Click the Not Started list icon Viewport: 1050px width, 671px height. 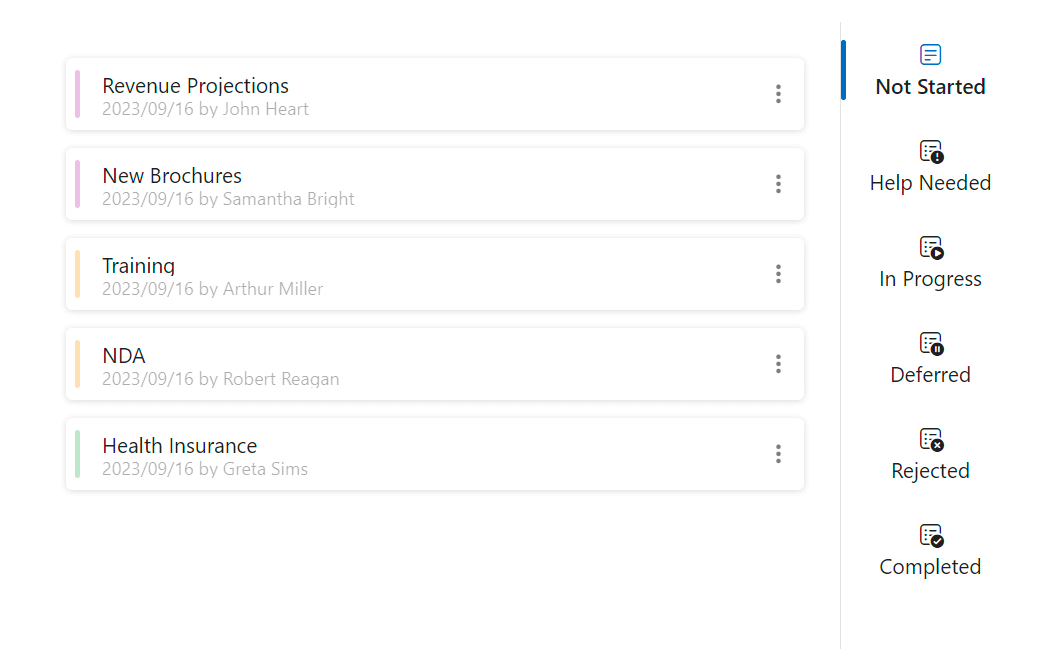(930, 55)
